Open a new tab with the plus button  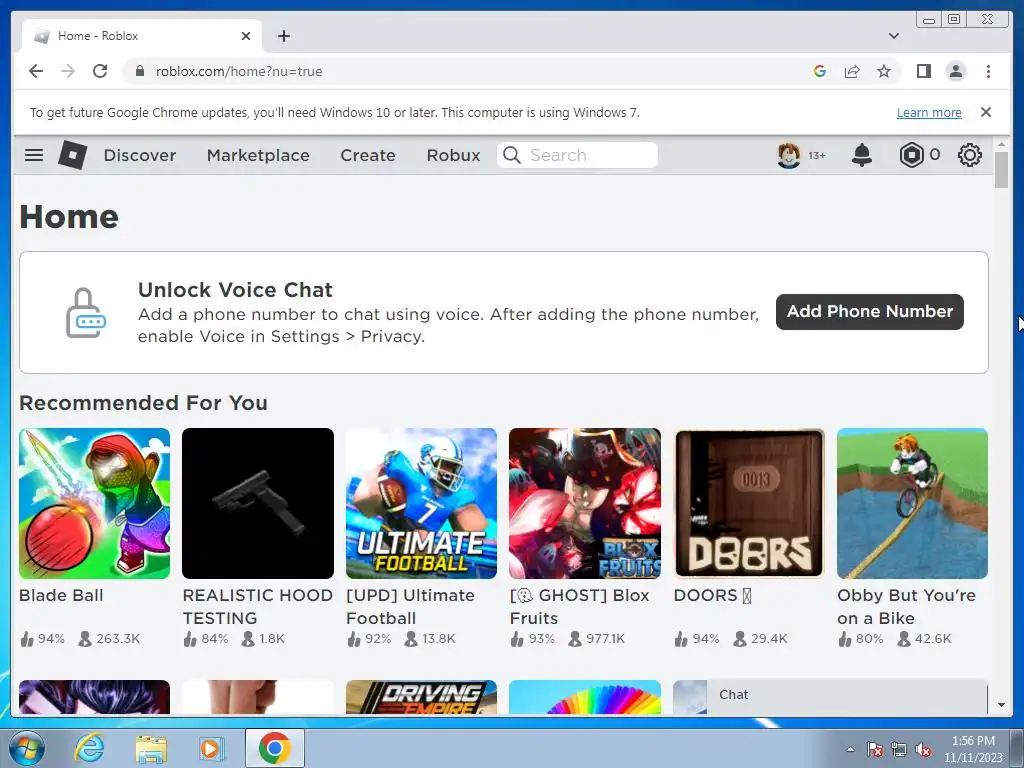283,36
